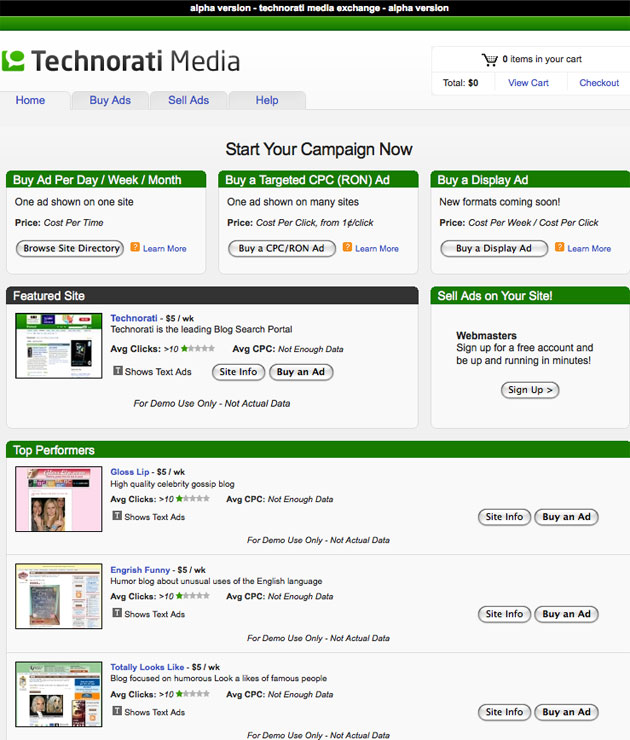
Task: Click the '0 items in your cart' text
Action: click(542, 59)
